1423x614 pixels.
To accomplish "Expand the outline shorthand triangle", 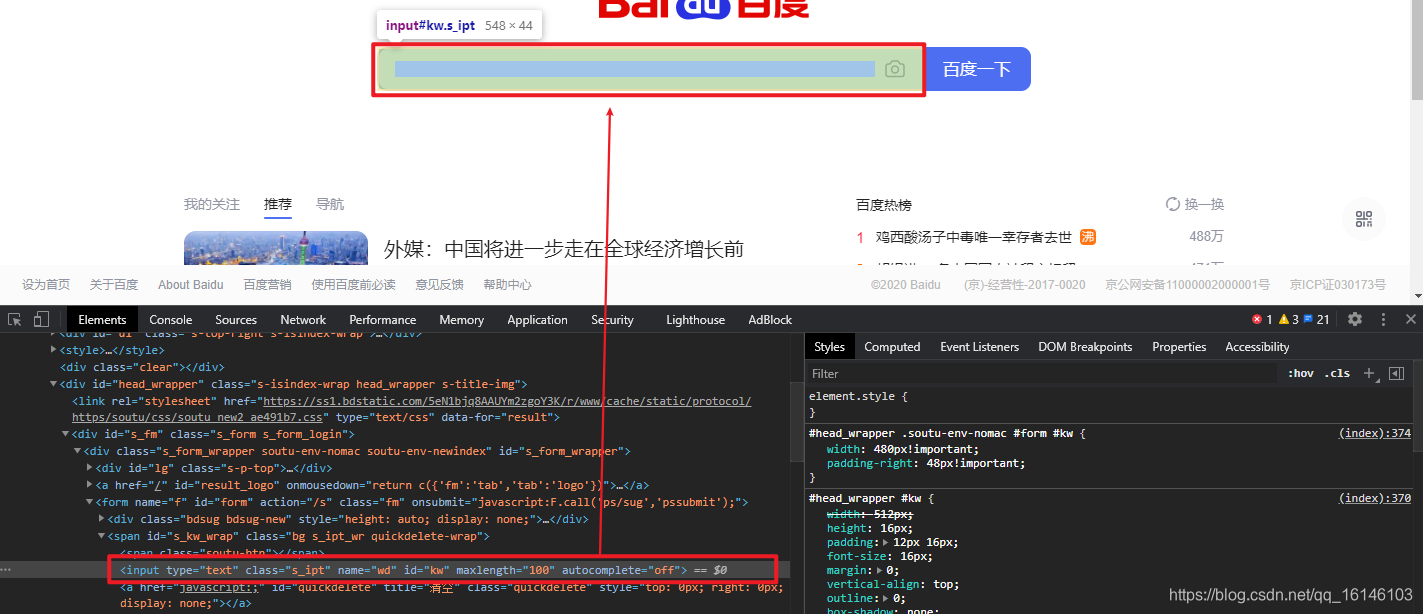I will click(886, 598).
